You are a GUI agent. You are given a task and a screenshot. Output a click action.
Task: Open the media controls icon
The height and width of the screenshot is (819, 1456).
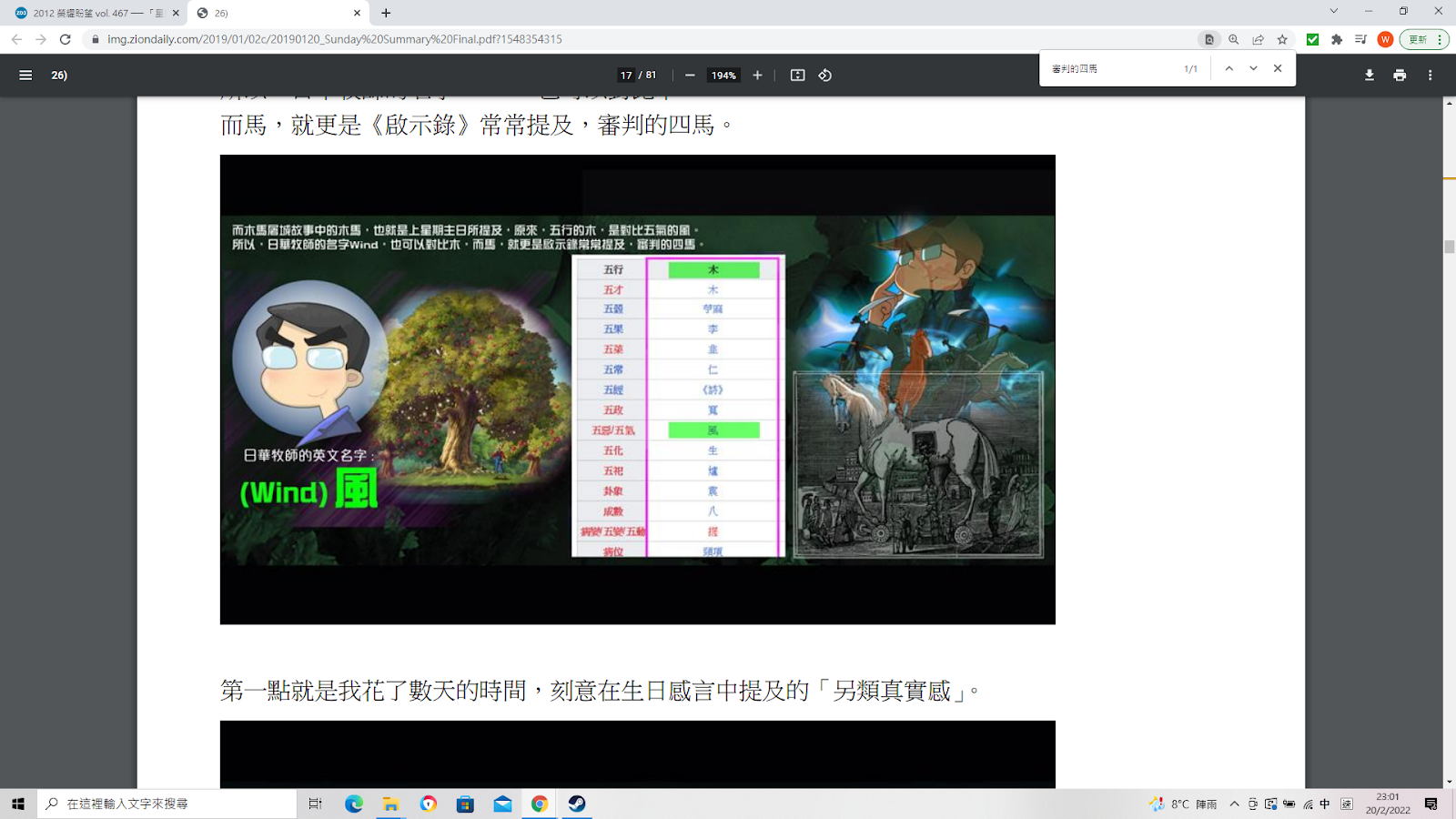coord(1360,39)
